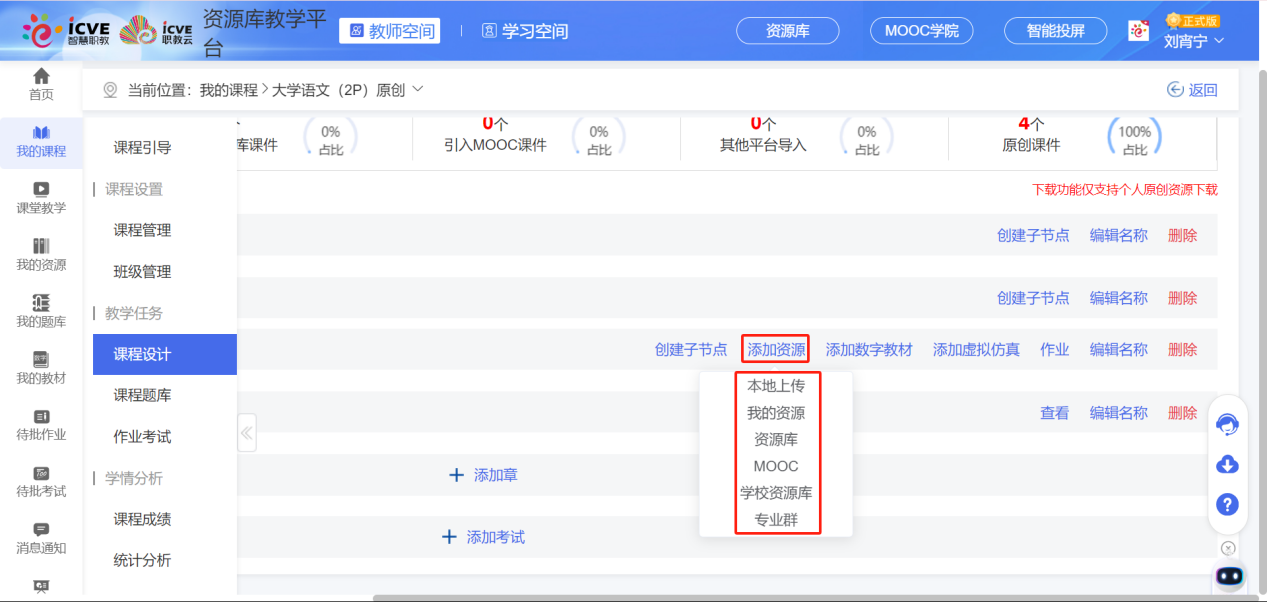Open 待批作业 sidebar icon
Image resolution: width=1267 pixels, height=602 pixels.
point(41,416)
